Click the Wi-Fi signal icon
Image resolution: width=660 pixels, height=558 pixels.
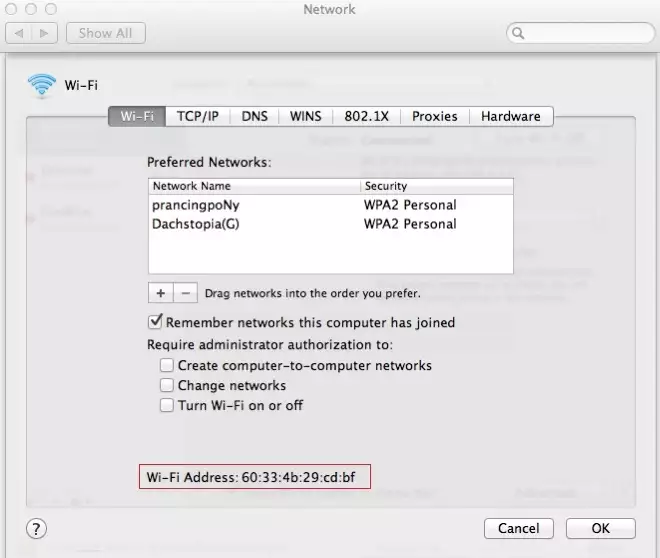42,86
